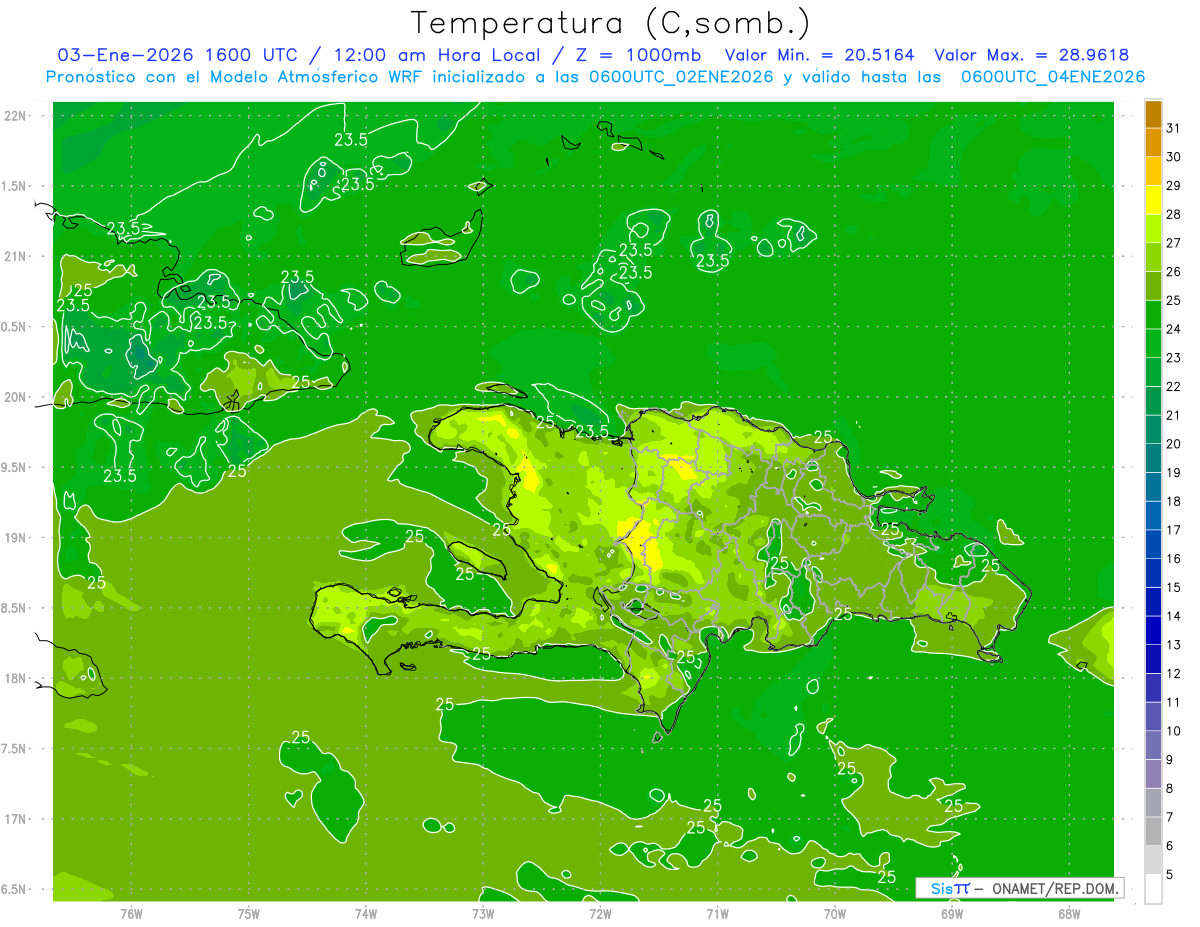This screenshot has width=1200, height=927.
Task: Click the color scale label 29
Action: point(1174,185)
